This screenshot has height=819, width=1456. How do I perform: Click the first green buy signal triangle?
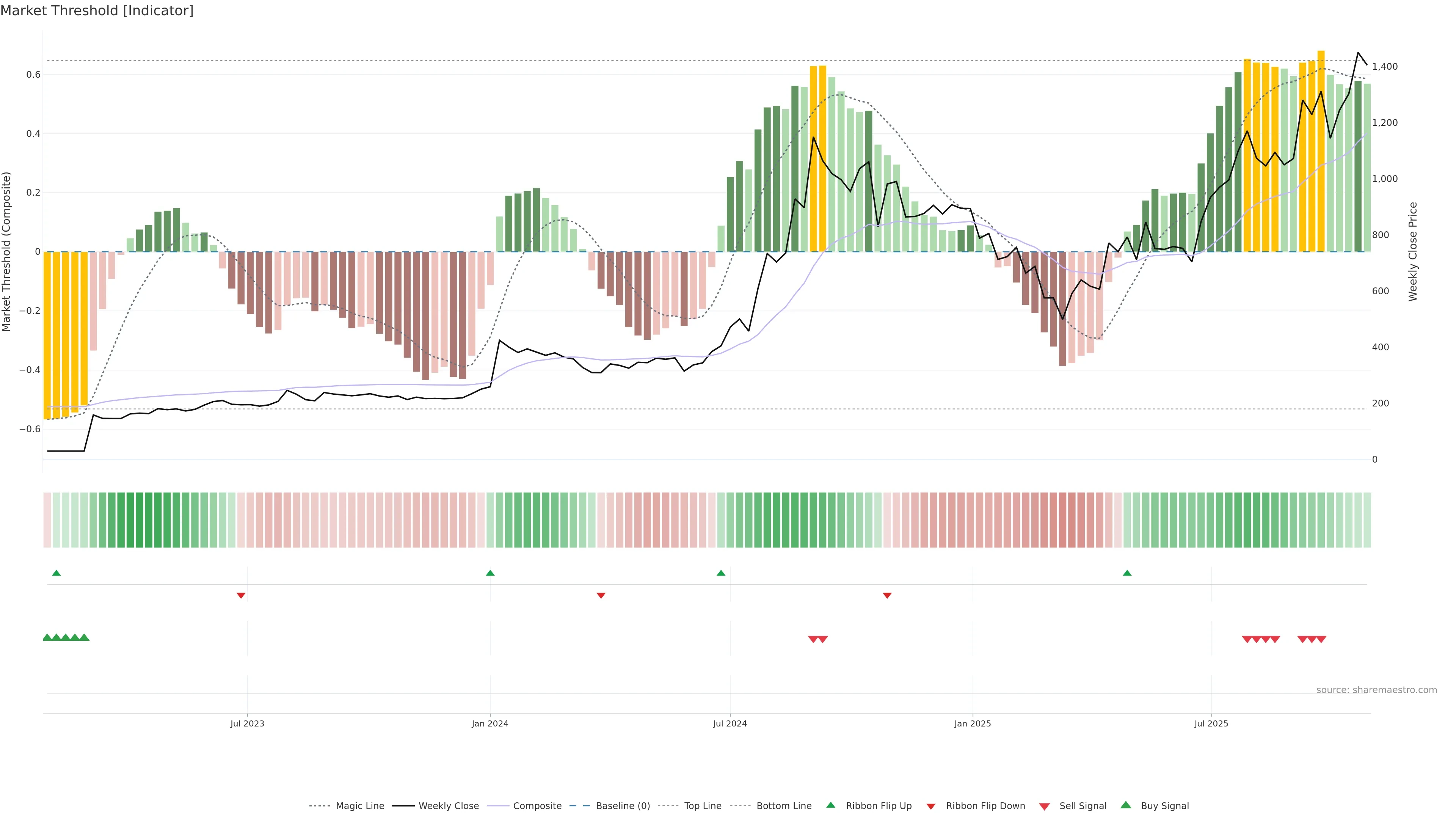(47, 637)
